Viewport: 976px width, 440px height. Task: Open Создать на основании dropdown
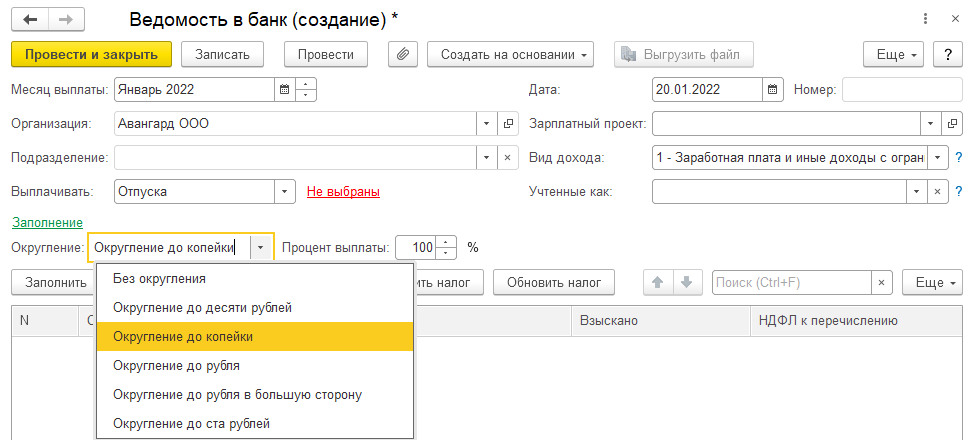coord(511,54)
